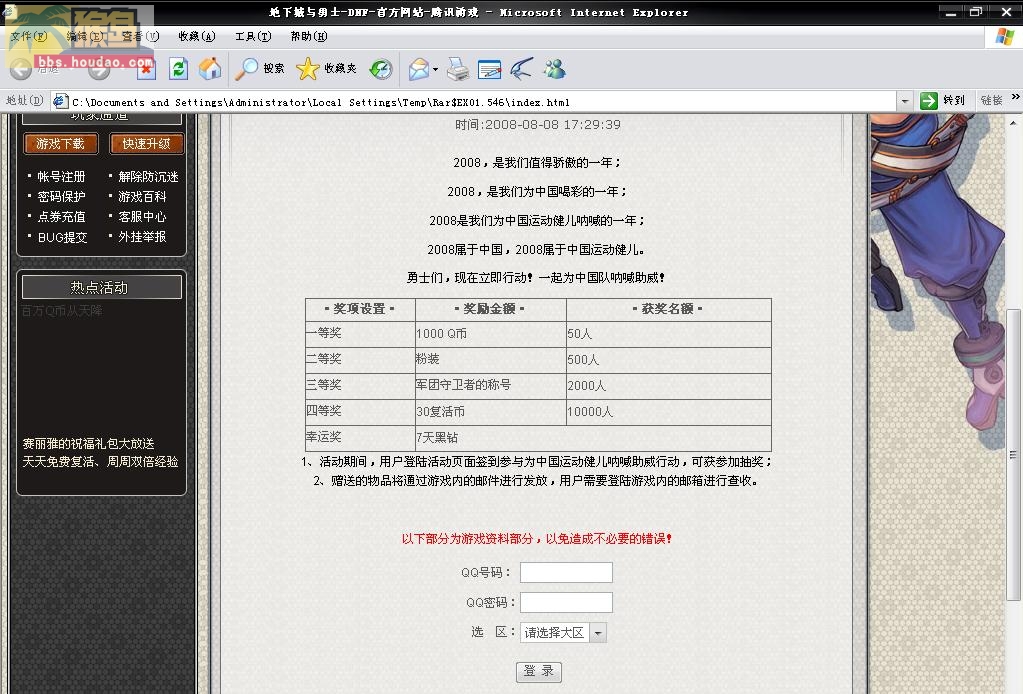Select the 30复活币 prize cell

click(491, 412)
